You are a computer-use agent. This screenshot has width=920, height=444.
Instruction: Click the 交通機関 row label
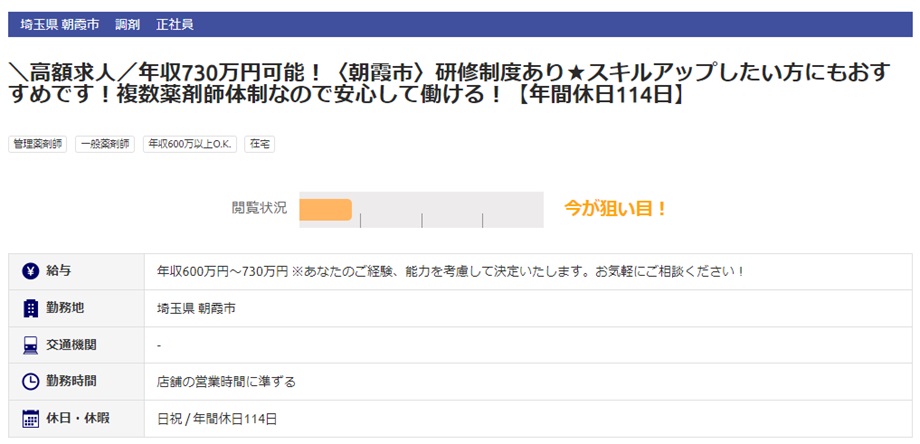click(x=72, y=345)
